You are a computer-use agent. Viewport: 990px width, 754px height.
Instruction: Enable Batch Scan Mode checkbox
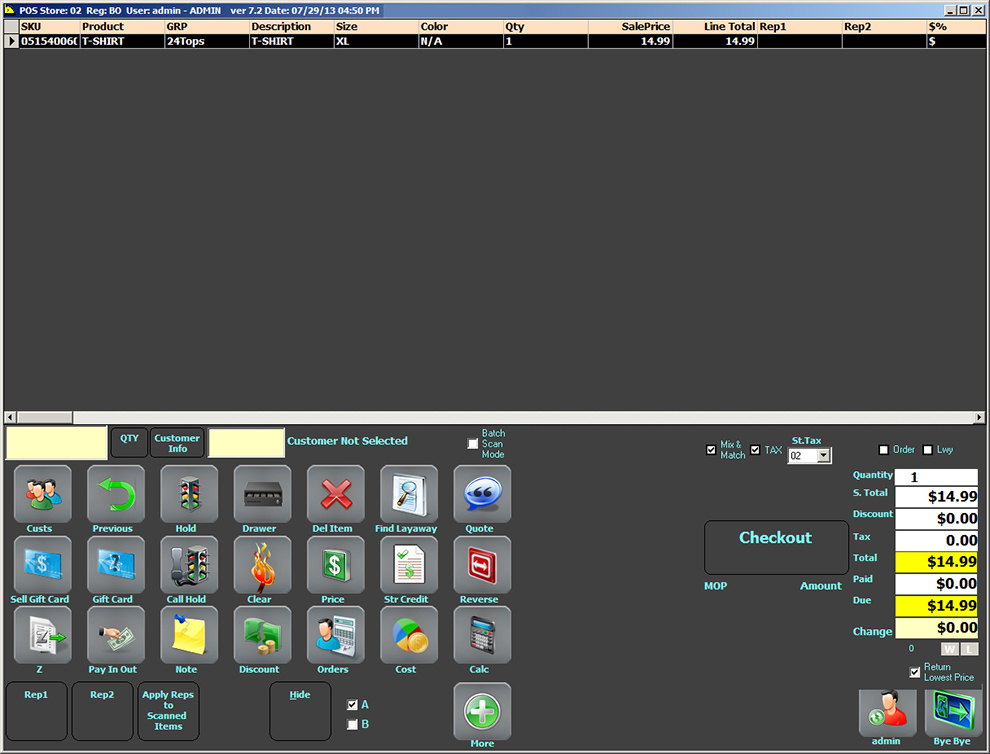(473, 444)
